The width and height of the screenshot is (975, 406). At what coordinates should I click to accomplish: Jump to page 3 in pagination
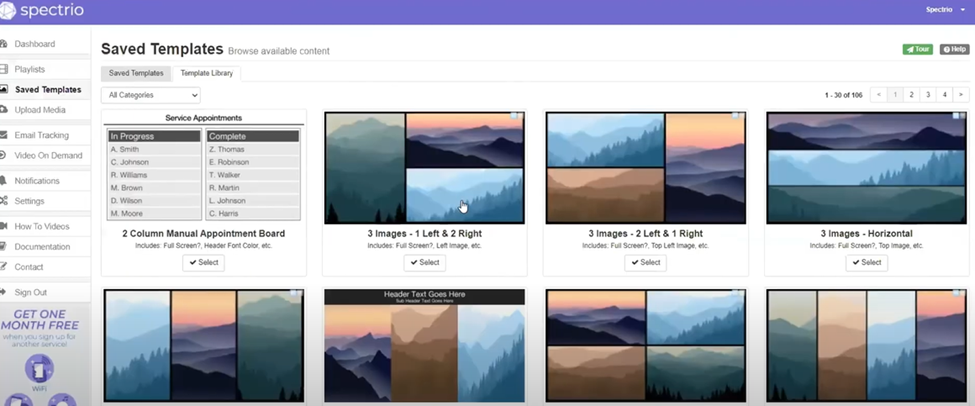tap(928, 95)
